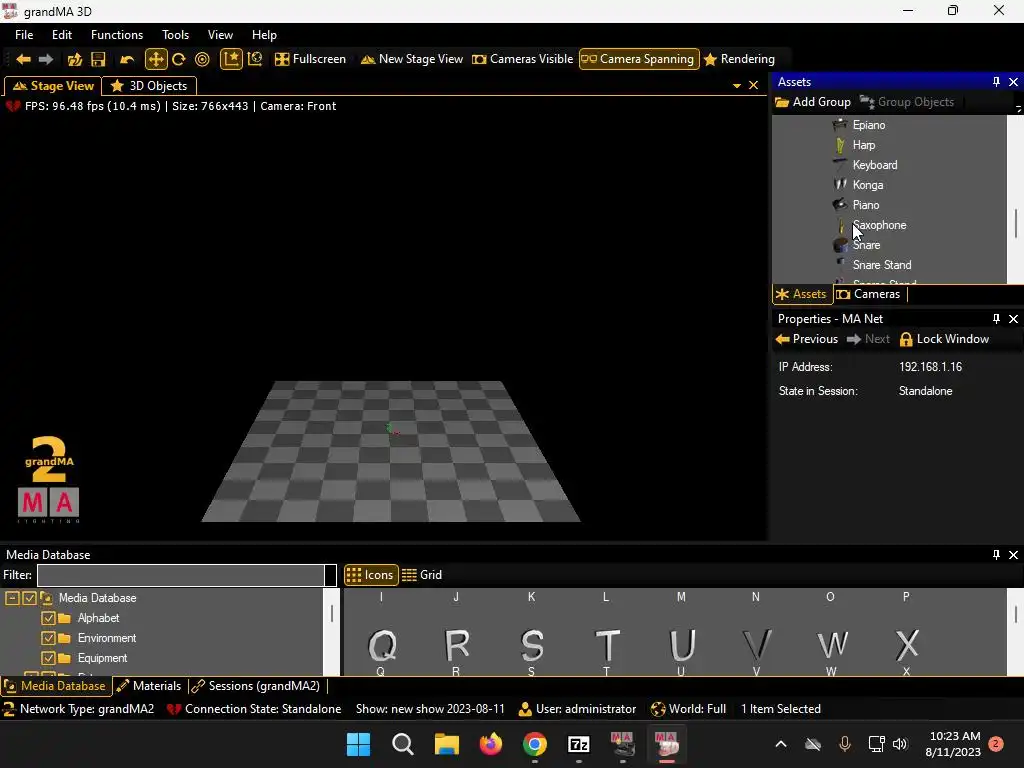This screenshot has width=1024, height=768.
Task: Toggle the local axis star icon
Action: pos(231,59)
